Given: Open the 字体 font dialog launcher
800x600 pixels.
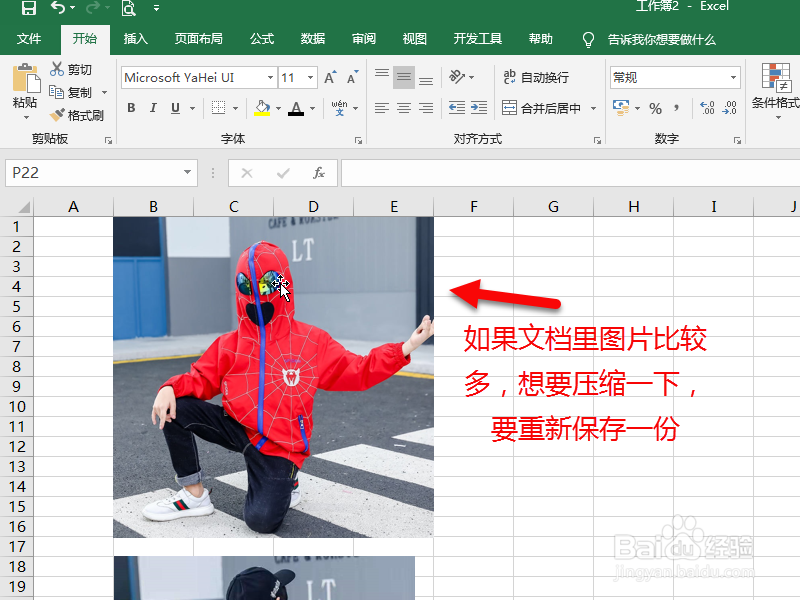Looking at the screenshot, I should point(358,140).
